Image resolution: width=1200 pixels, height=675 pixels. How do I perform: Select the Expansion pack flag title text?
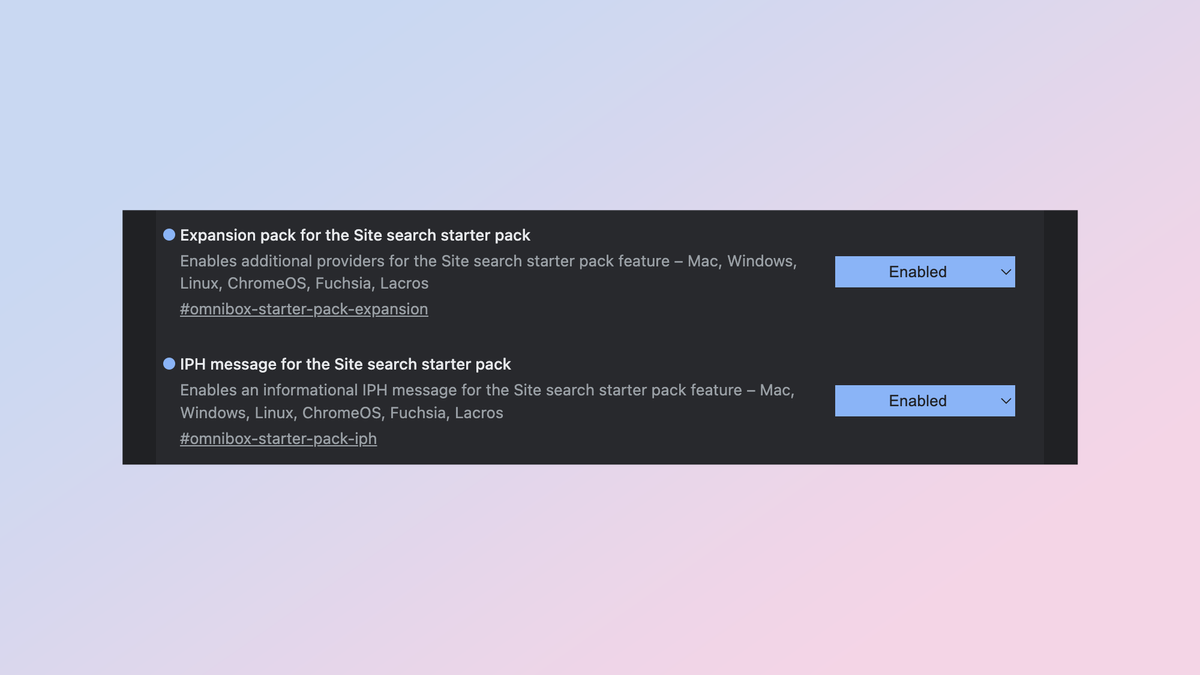tap(354, 234)
